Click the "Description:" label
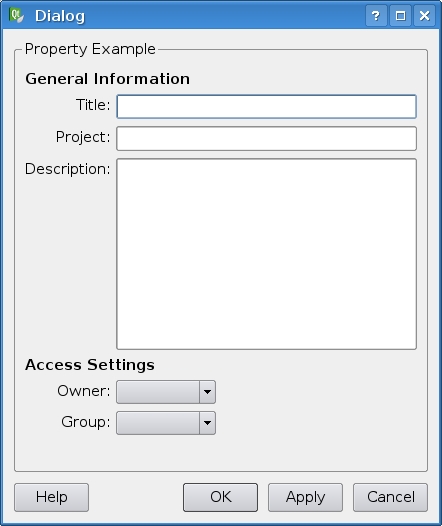 67,169
